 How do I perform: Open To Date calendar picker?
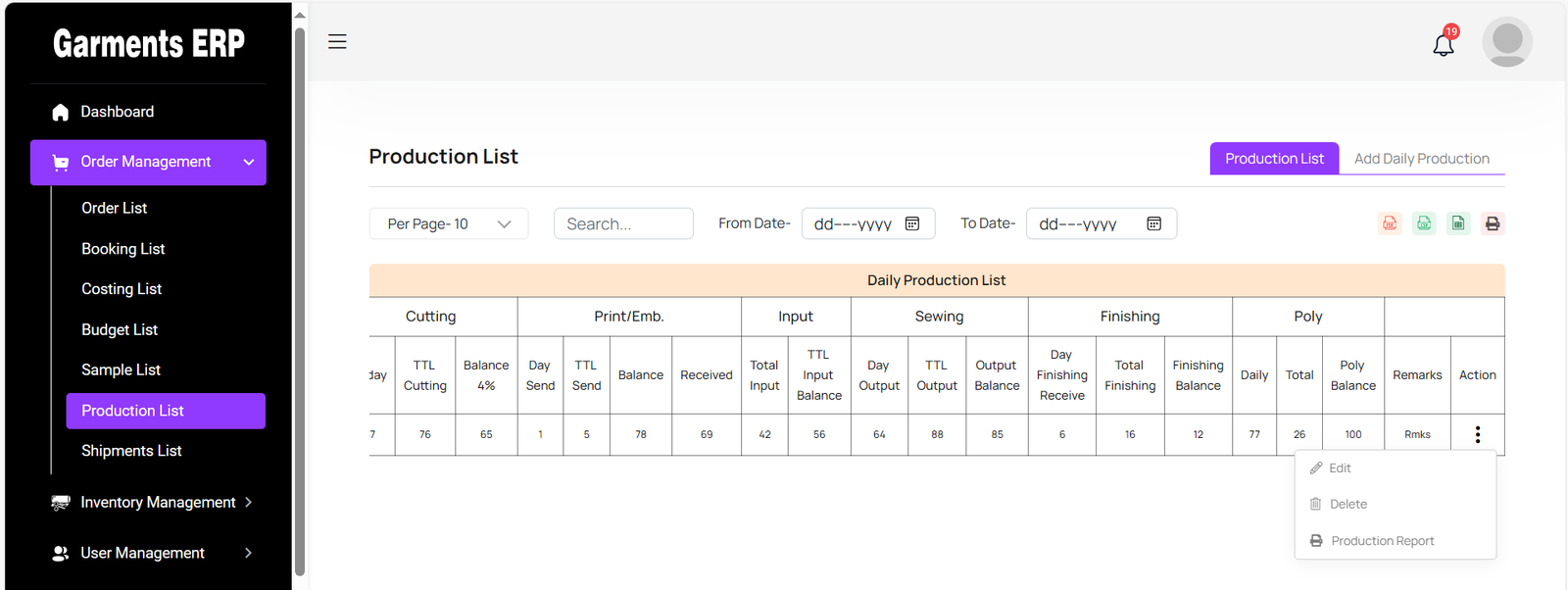click(x=1153, y=223)
